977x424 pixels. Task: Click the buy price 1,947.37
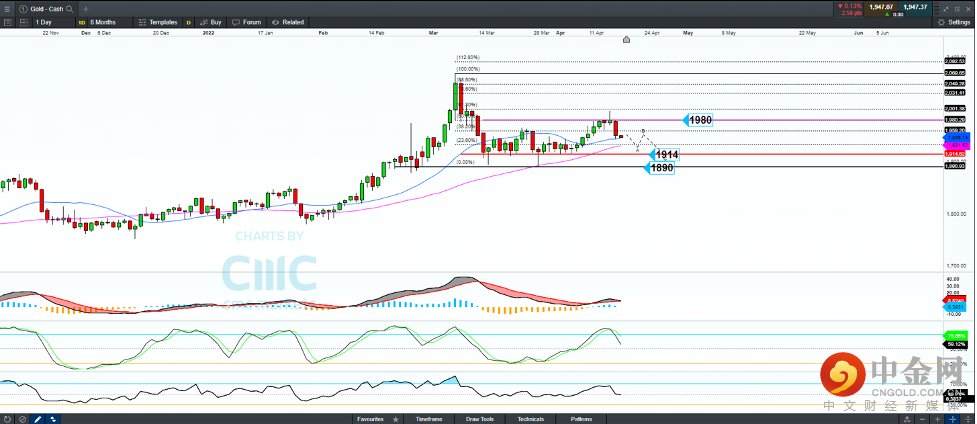(x=915, y=7)
